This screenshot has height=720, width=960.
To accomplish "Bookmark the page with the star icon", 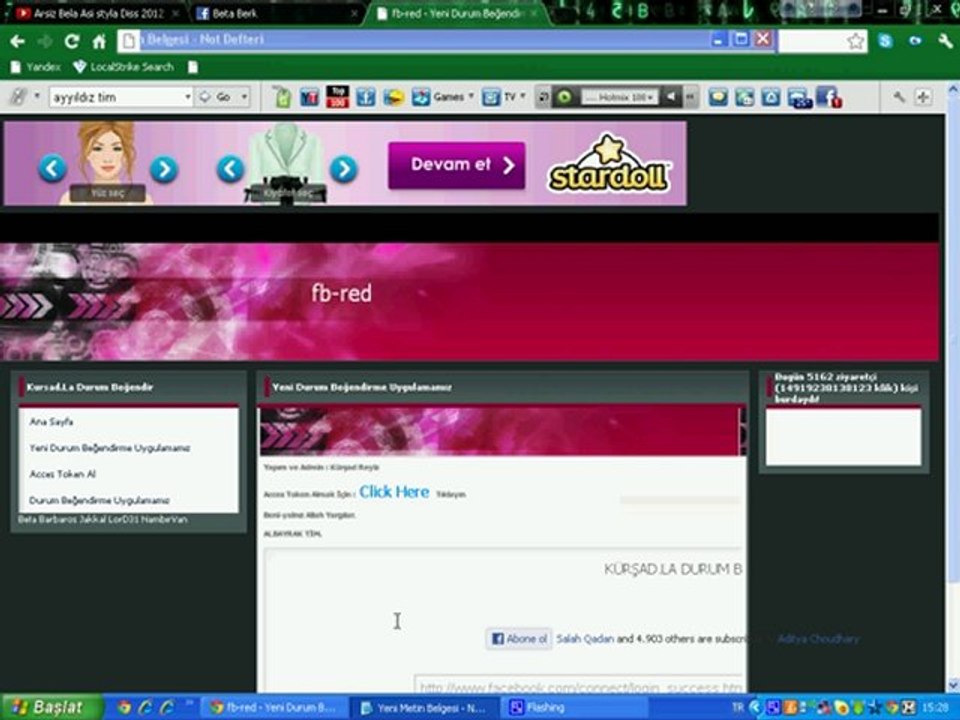I will [x=855, y=41].
